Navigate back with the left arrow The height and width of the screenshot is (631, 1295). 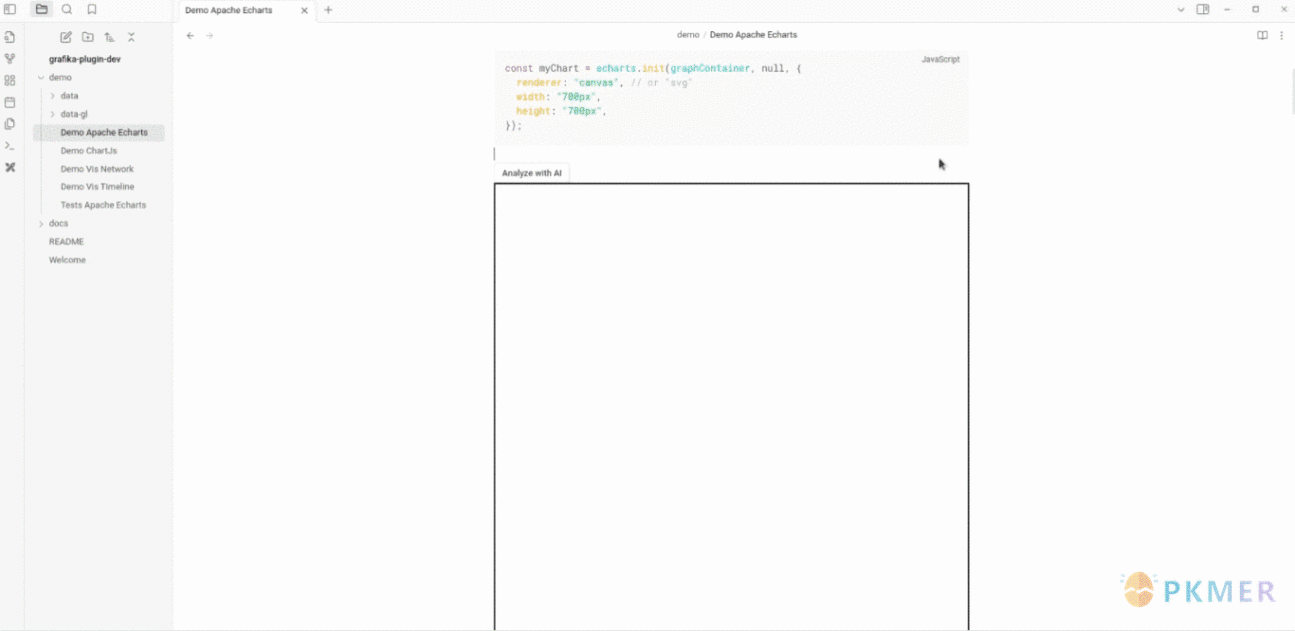click(x=190, y=35)
